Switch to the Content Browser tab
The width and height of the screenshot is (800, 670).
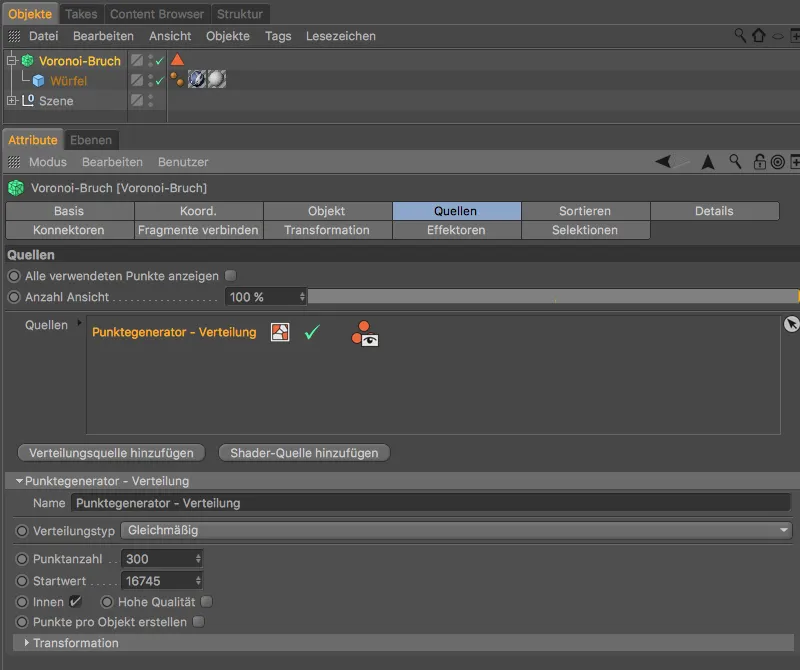(157, 14)
